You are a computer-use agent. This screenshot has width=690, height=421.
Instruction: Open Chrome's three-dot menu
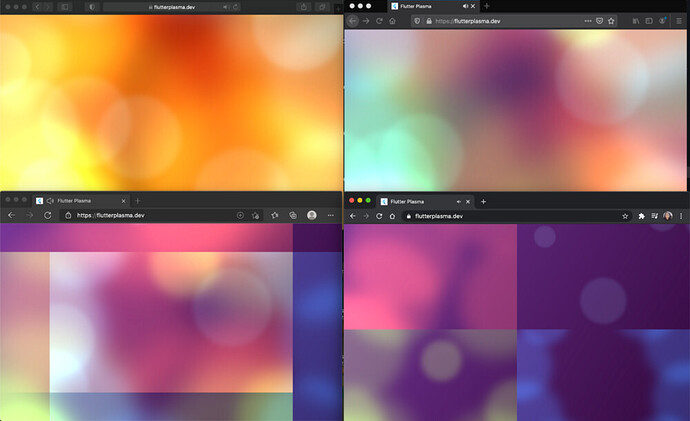click(x=681, y=216)
